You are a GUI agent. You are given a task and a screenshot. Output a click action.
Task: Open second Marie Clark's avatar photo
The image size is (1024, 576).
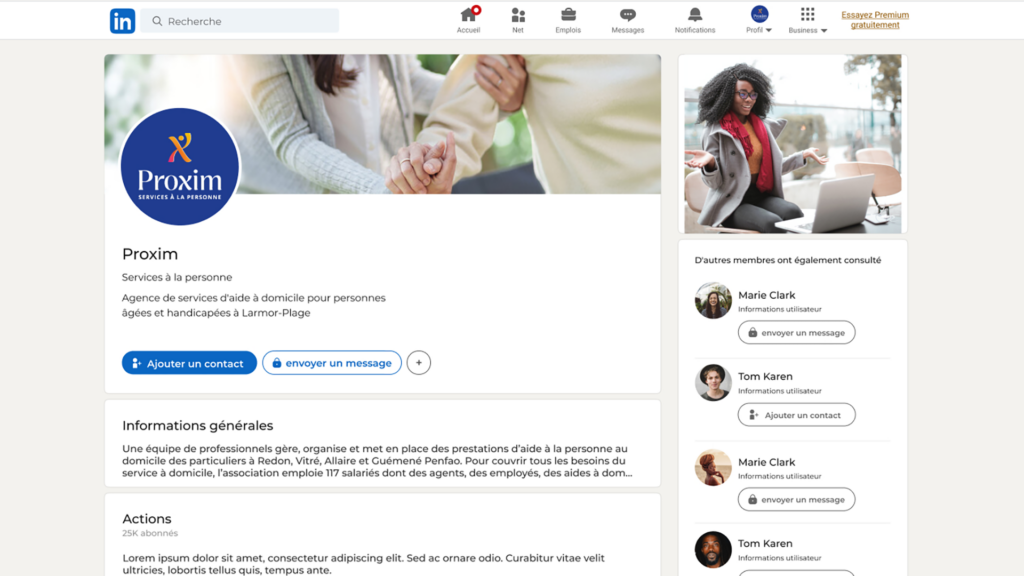[x=713, y=468]
